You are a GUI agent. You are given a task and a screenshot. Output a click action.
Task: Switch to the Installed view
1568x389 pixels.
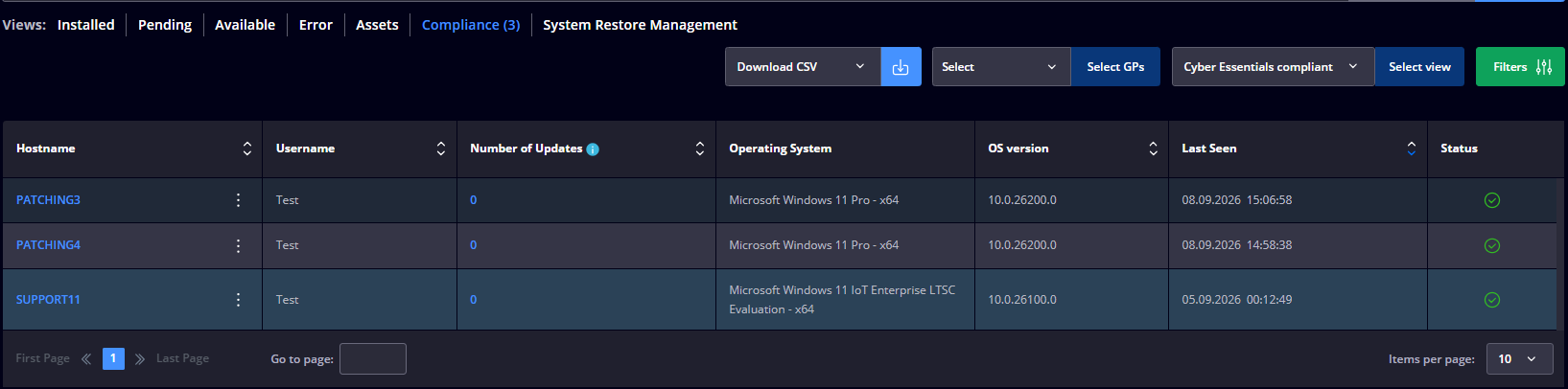[85, 25]
